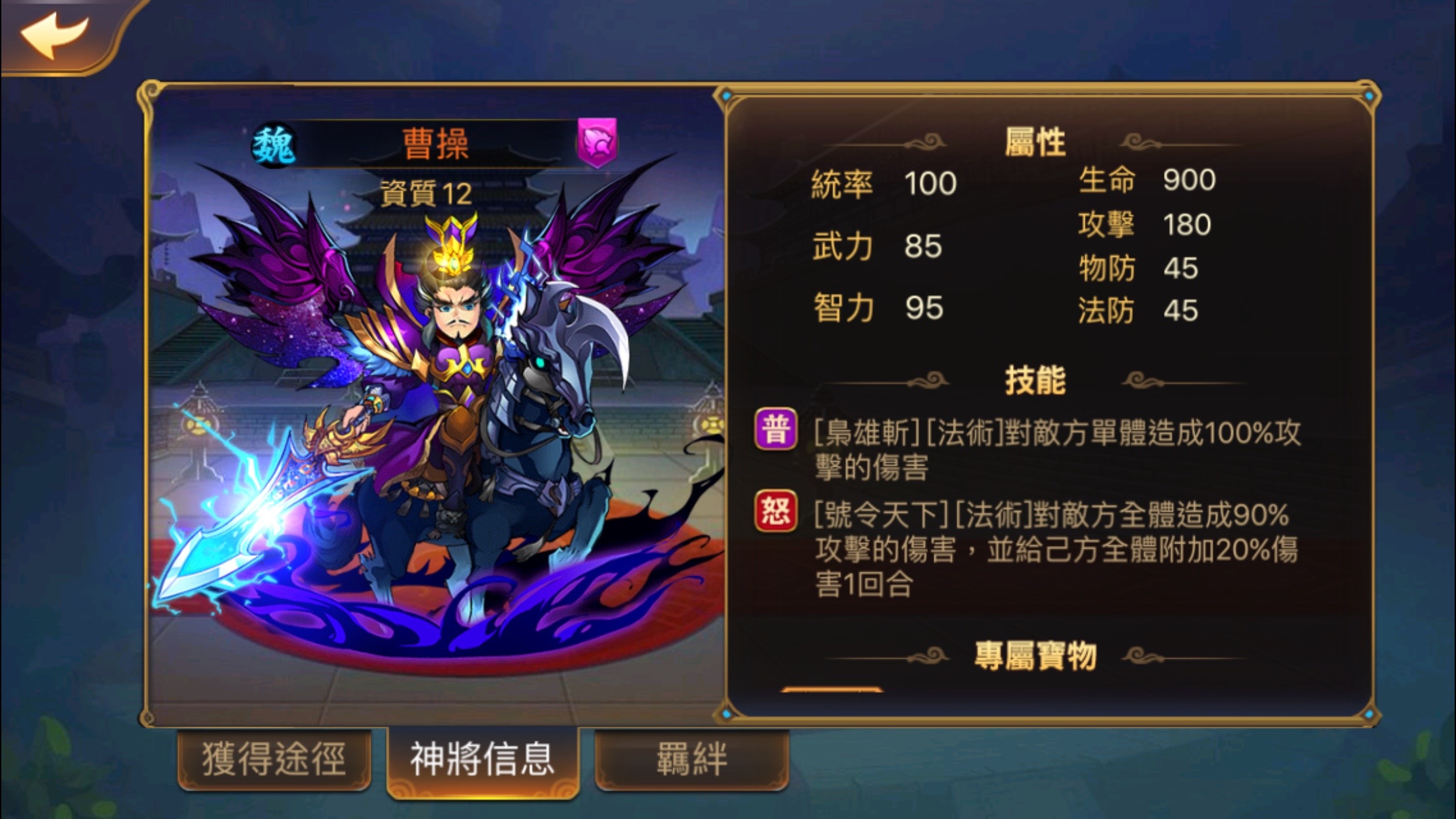Image resolution: width=1456 pixels, height=819 pixels.
Task: Open the 獲得途徑 tab
Action: tap(274, 759)
